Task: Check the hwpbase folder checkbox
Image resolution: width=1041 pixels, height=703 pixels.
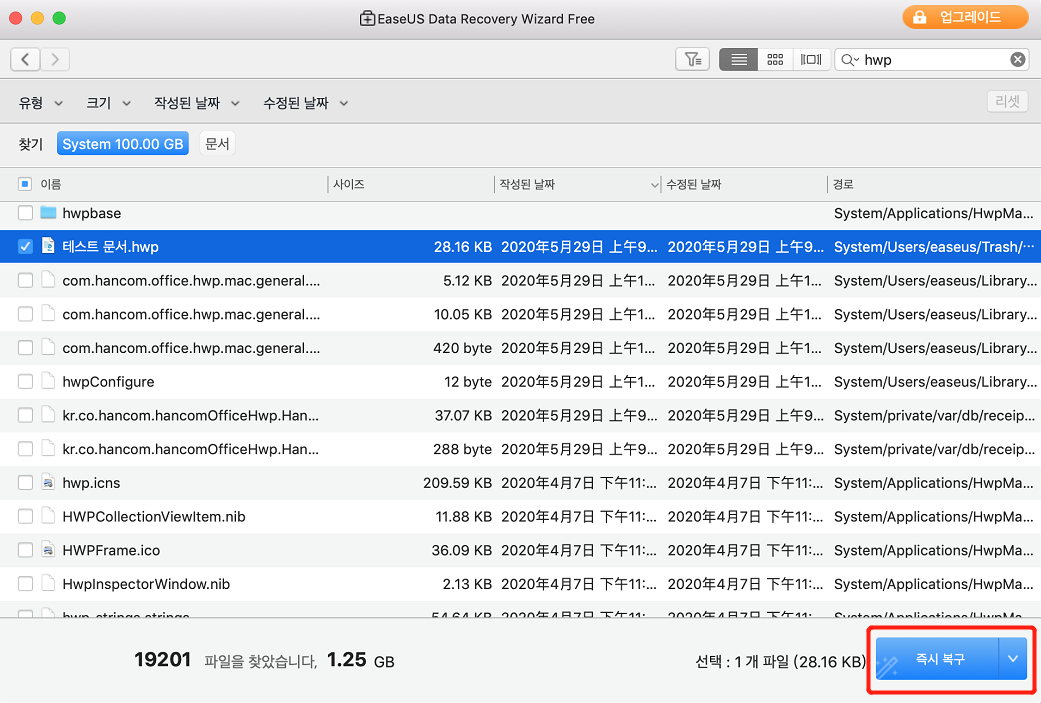Action: [x=25, y=212]
